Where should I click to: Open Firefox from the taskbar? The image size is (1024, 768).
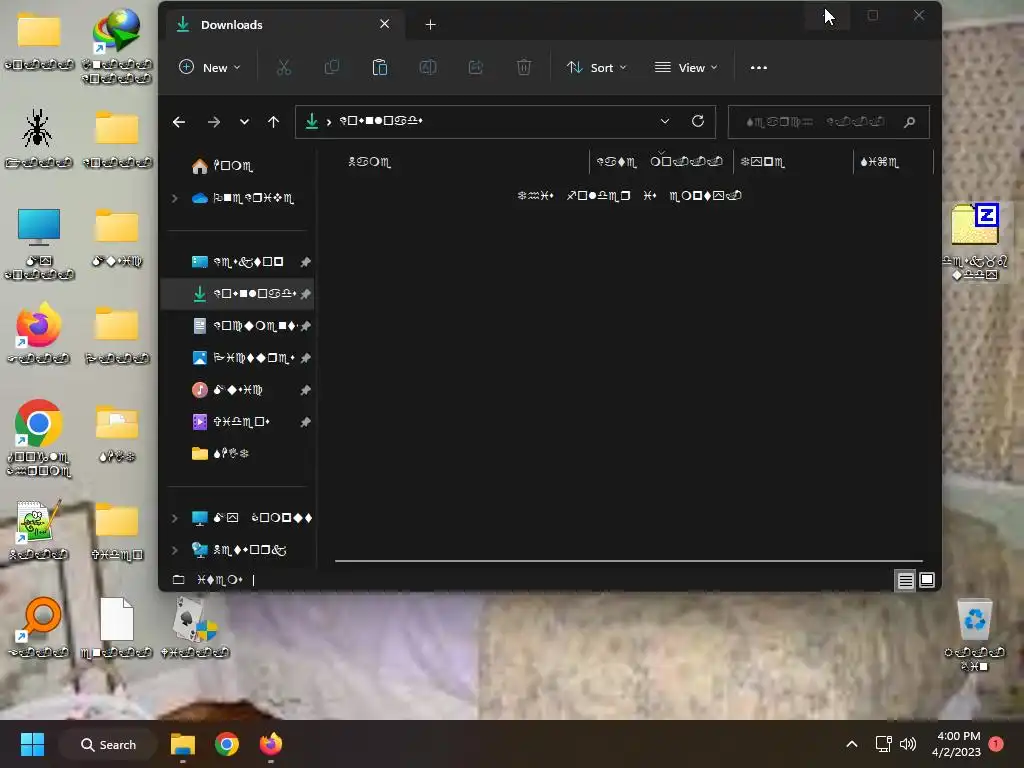click(270, 744)
